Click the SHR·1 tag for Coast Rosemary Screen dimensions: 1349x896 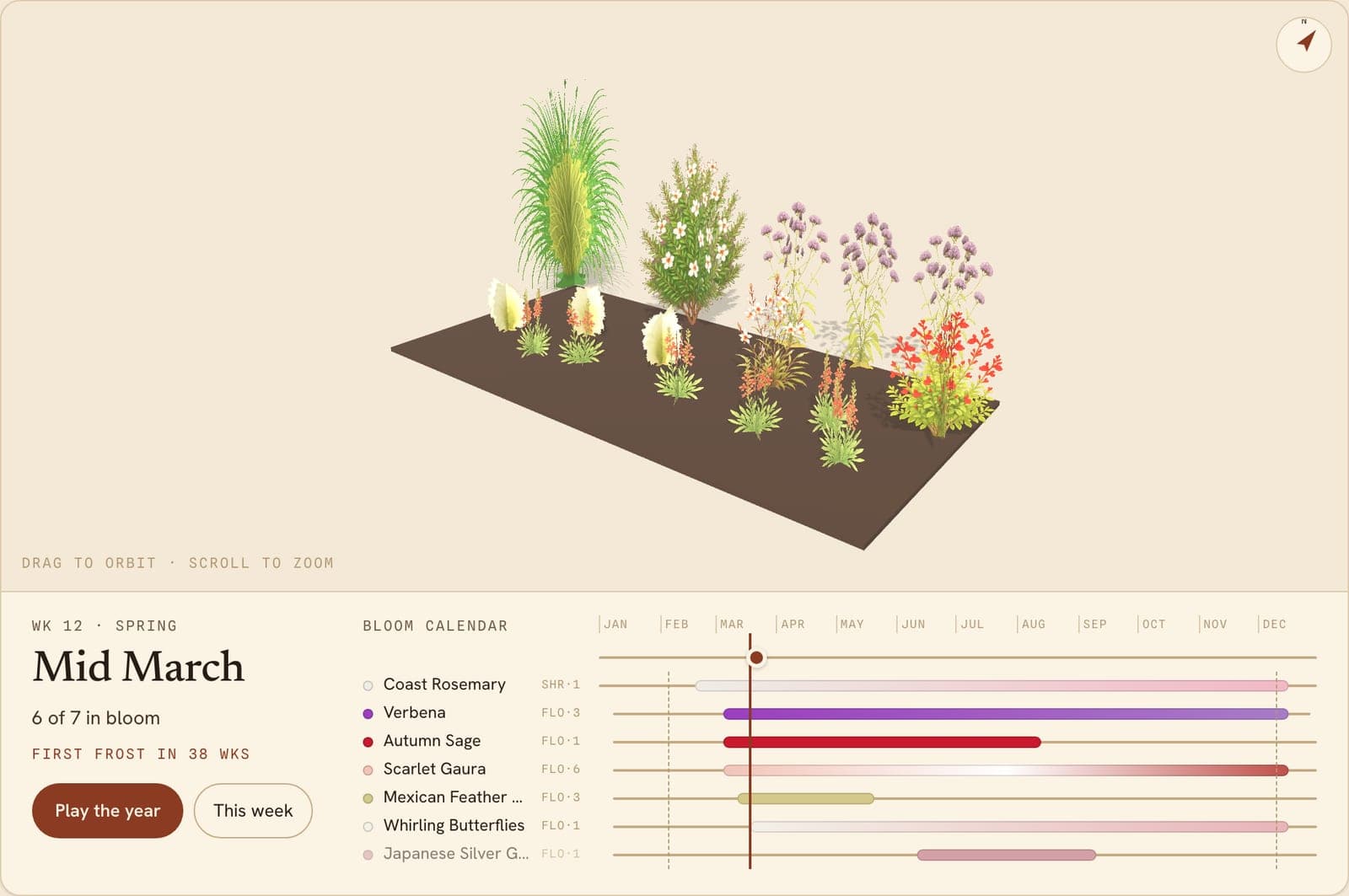(561, 684)
